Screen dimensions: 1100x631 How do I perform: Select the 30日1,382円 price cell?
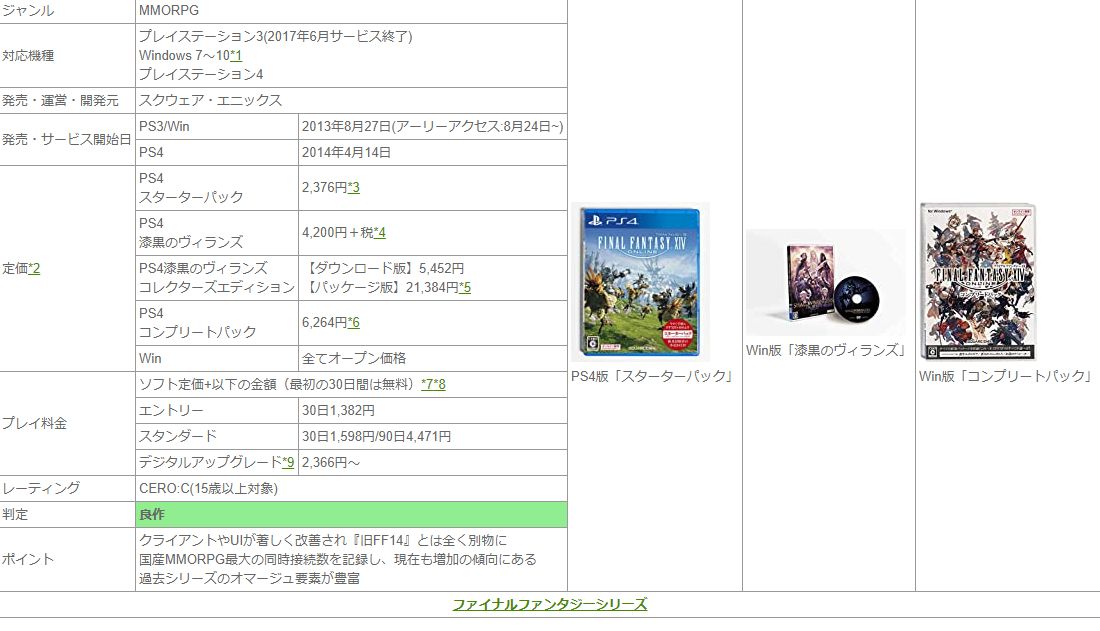coord(433,410)
